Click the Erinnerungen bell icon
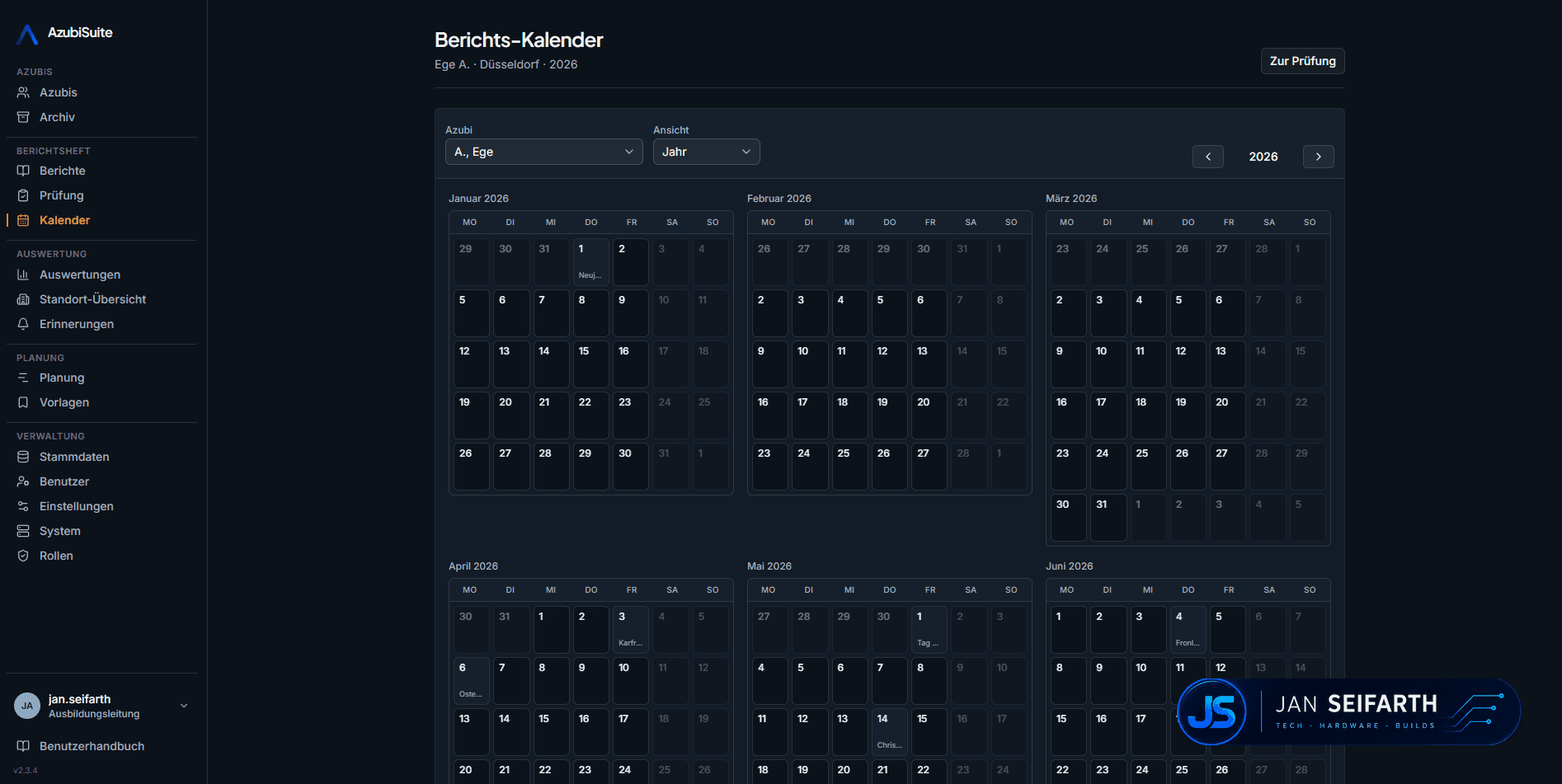Image resolution: width=1562 pixels, height=784 pixels. click(x=23, y=324)
